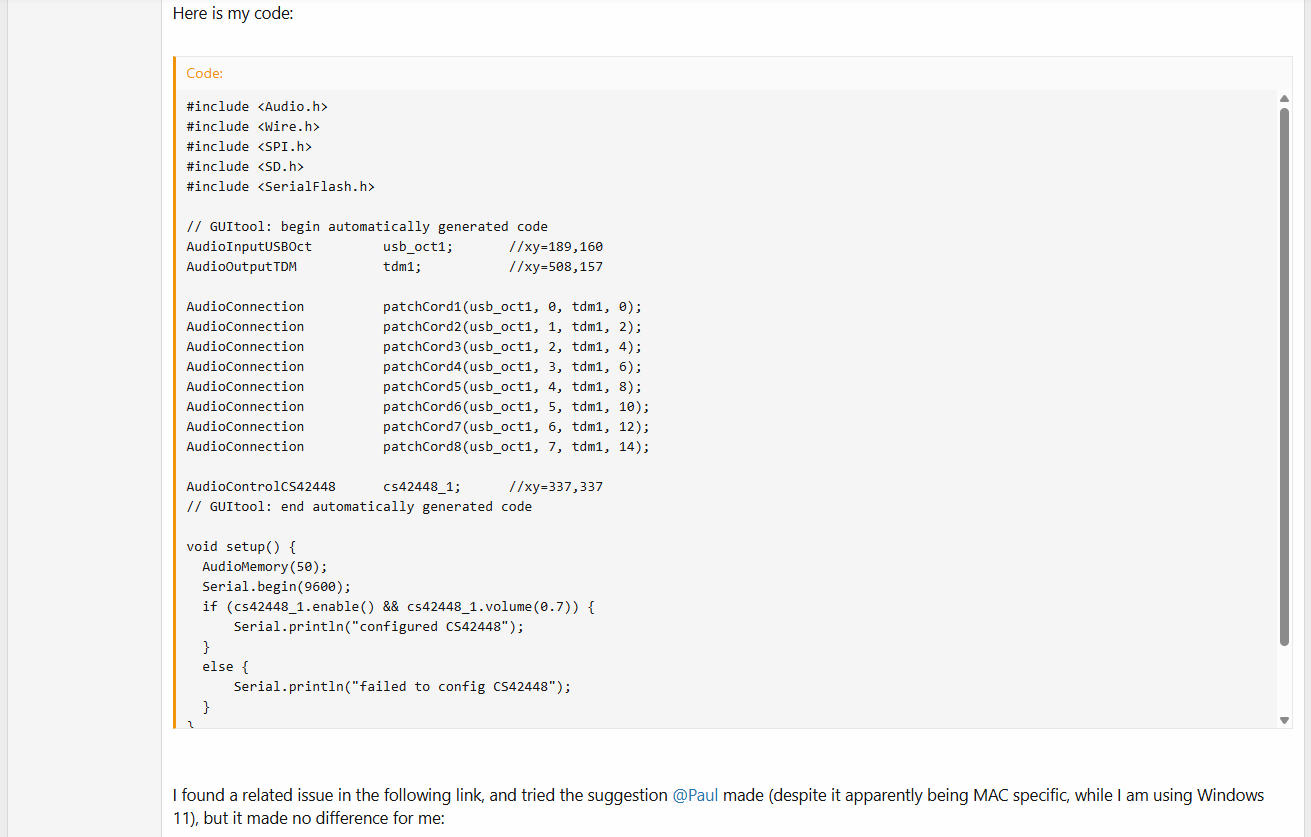Image resolution: width=1311 pixels, height=837 pixels.
Task: Click the AudioMemory(50) line
Action: tap(264, 566)
